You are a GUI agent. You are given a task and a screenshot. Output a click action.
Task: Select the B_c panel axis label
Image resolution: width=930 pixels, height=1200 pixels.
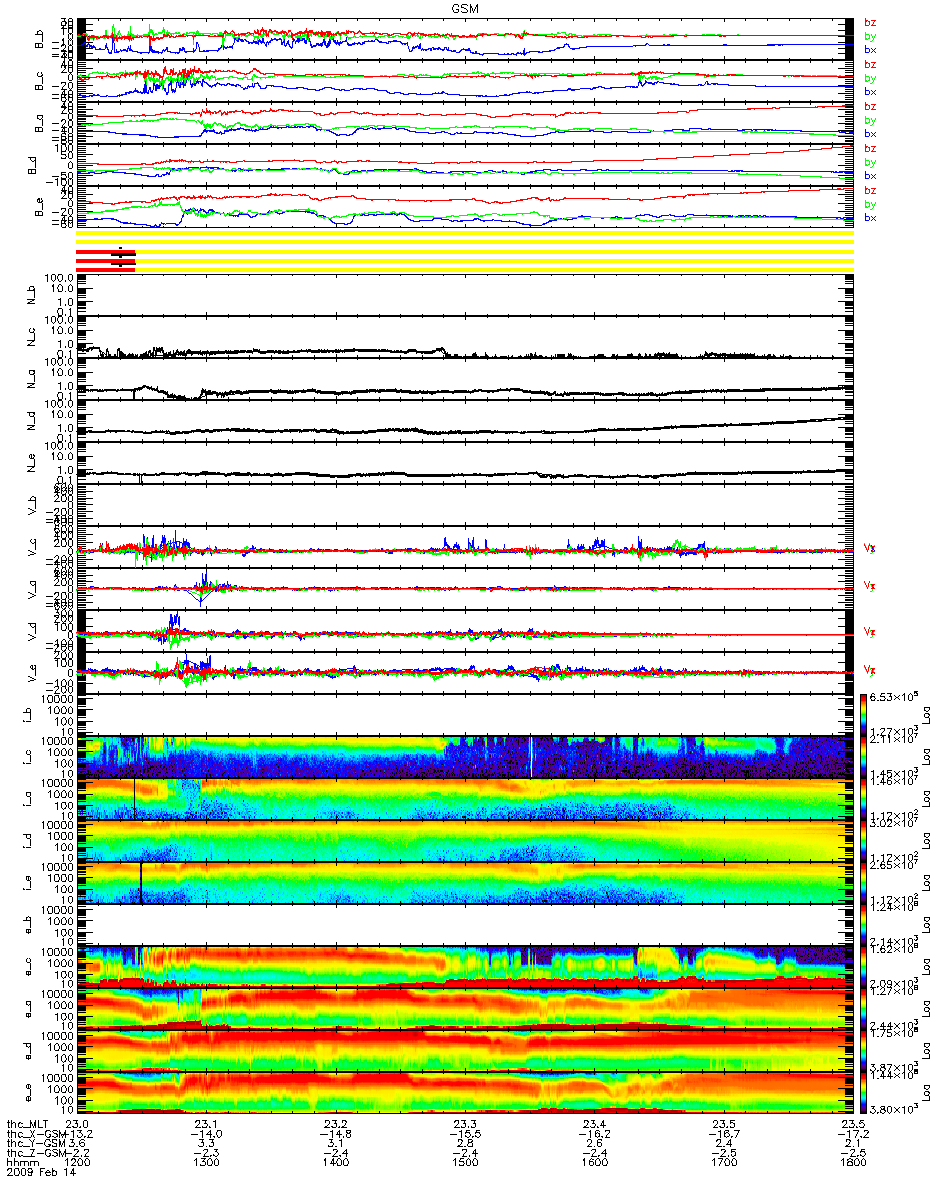click(x=38, y=83)
